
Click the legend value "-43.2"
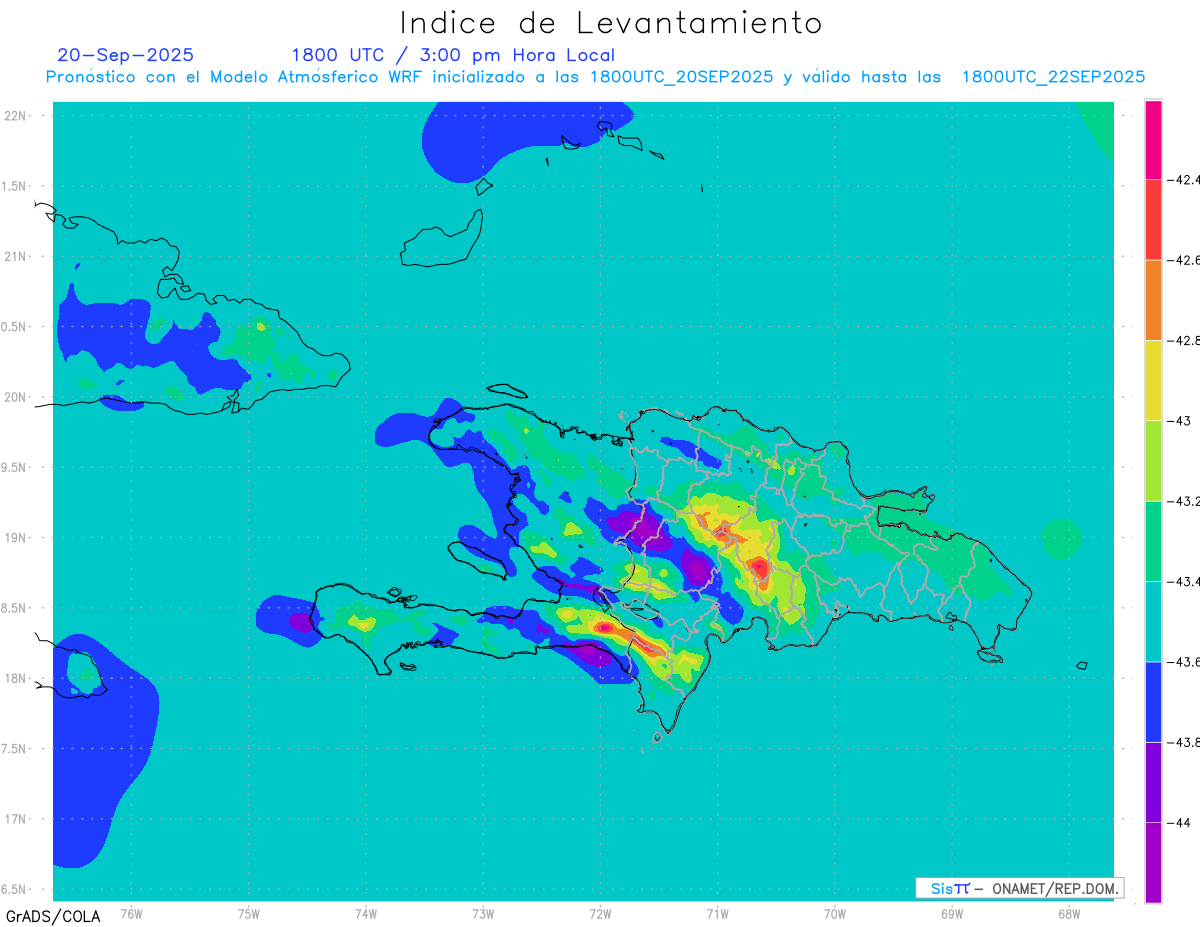point(1184,501)
